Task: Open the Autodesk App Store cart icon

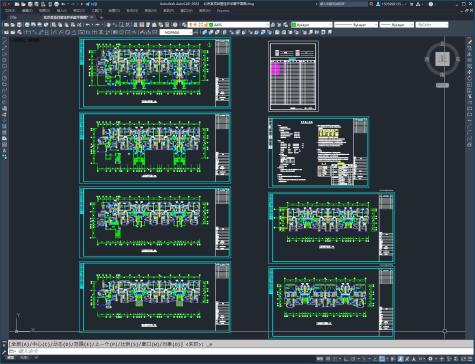Action: [411, 4]
